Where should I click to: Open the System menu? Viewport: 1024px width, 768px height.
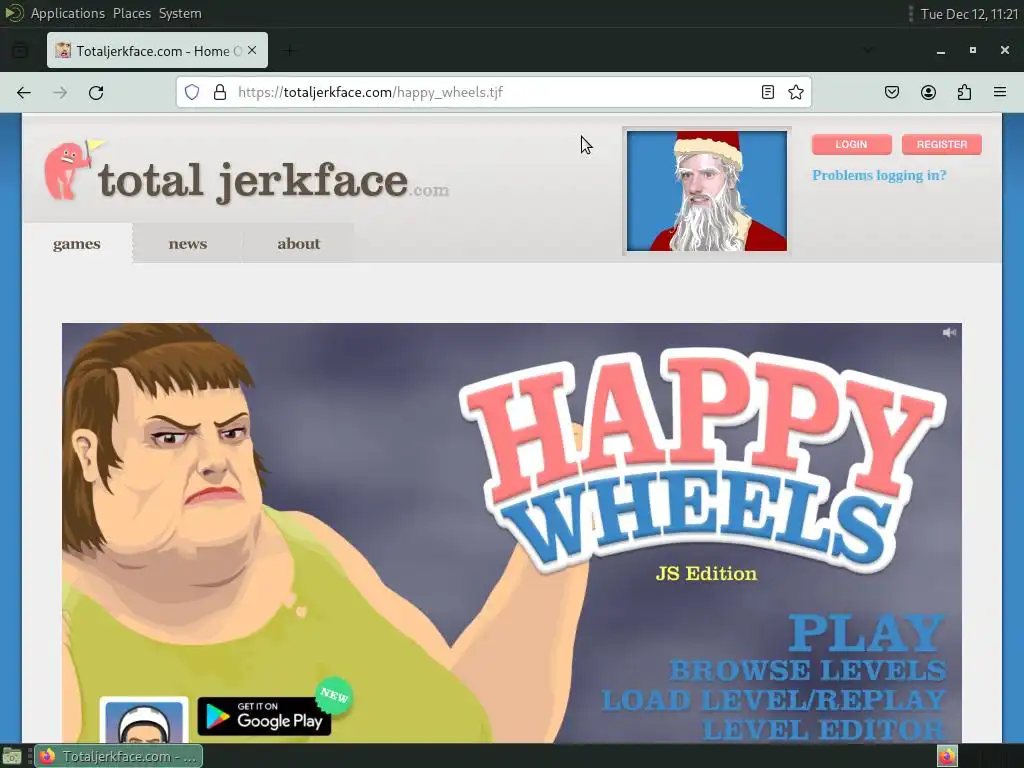180,13
